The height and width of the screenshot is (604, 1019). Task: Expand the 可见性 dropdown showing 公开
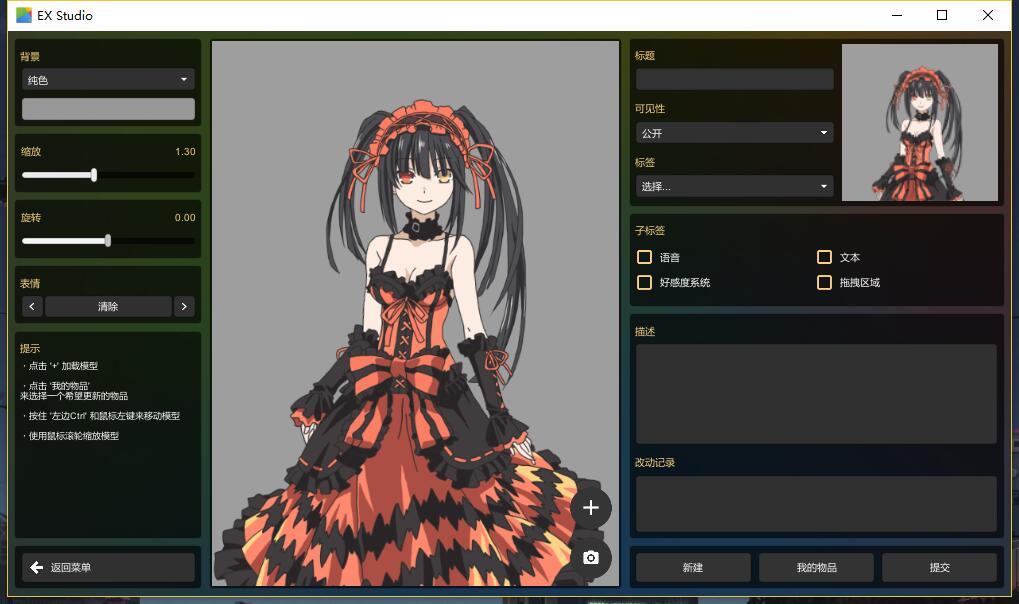click(x=734, y=133)
